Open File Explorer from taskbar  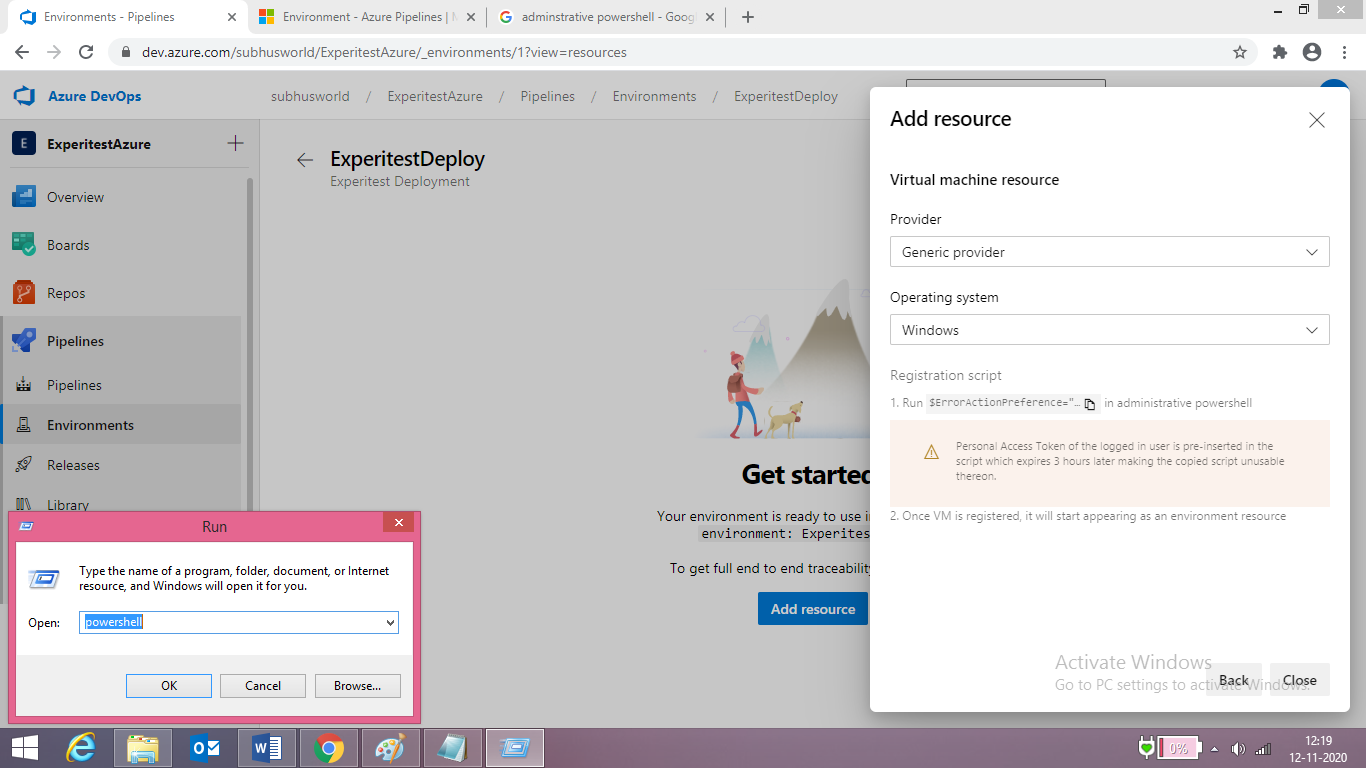tap(143, 748)
